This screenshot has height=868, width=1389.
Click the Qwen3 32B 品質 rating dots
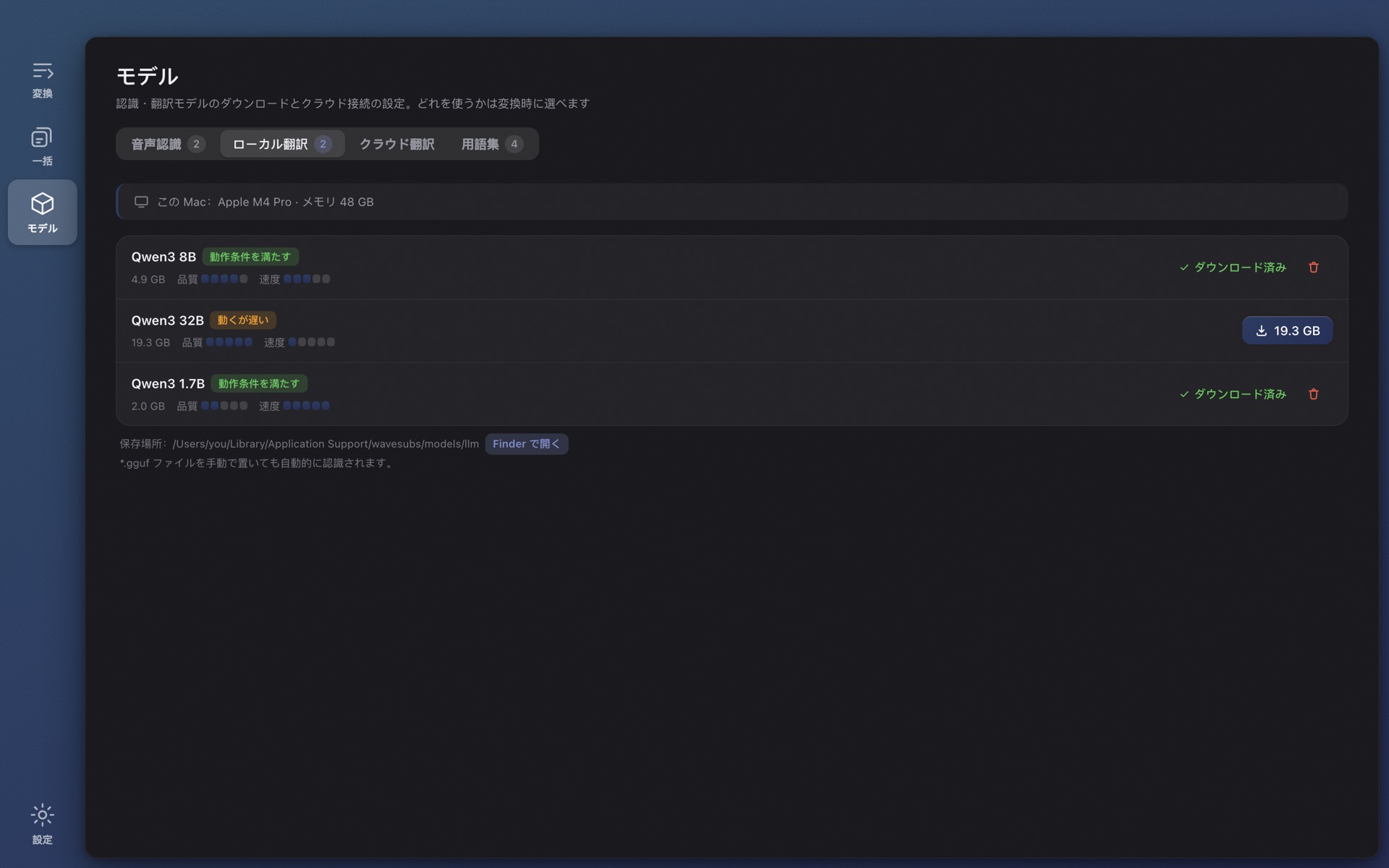pyautogui.click(x=229, y=342)
